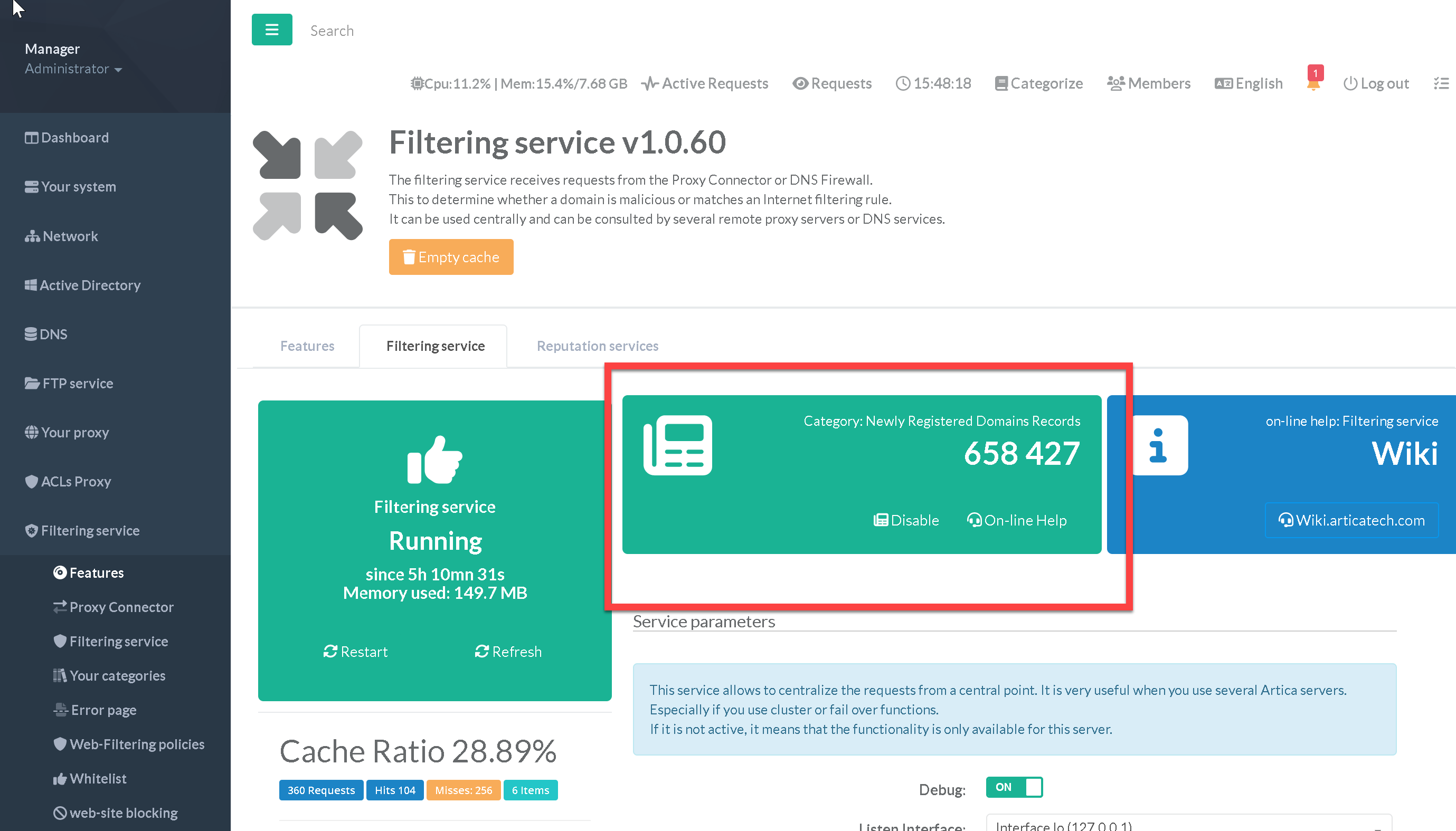Switch to the Reputation services tab
Viewport: 1456px width, 831px height.
597,346
